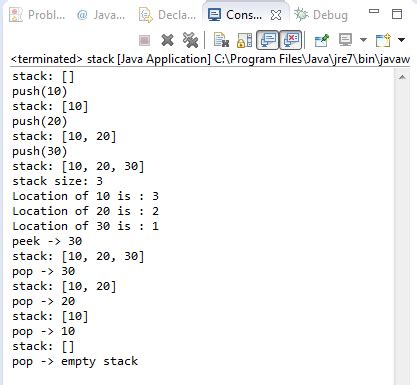Image resolution: width=417 pixels, height=385 pixels.
Task: Click 'Location of 20 is : 2' line
Action: [x=86, y=211]
